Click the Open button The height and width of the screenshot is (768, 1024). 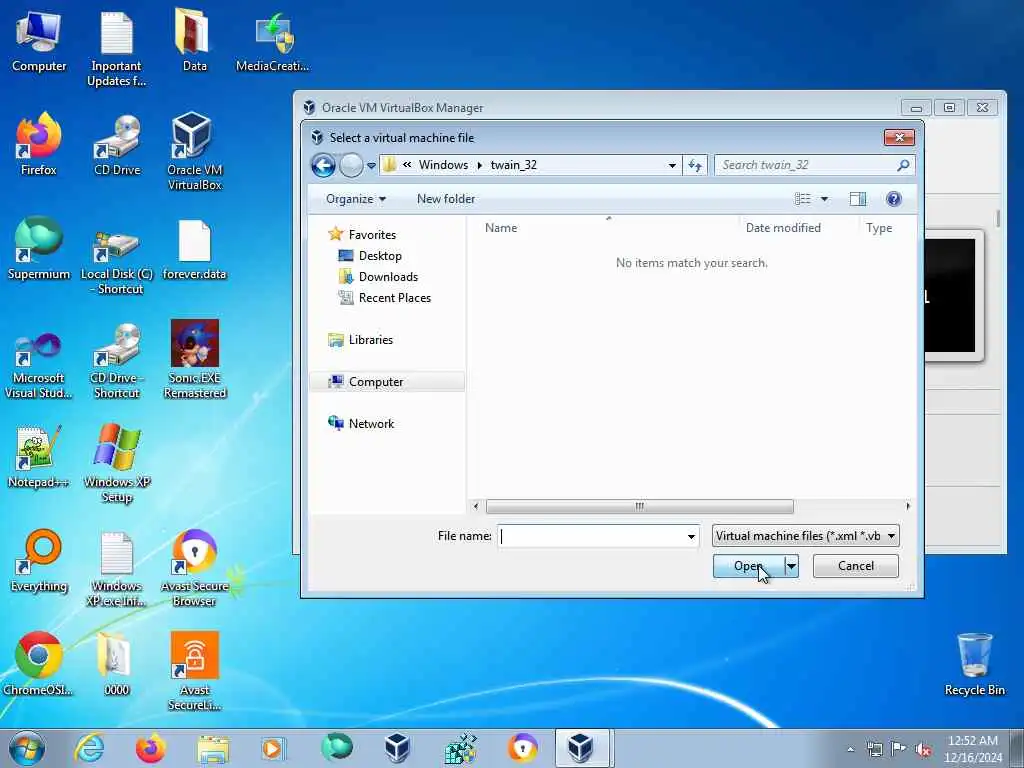click(x=748, y=566)
